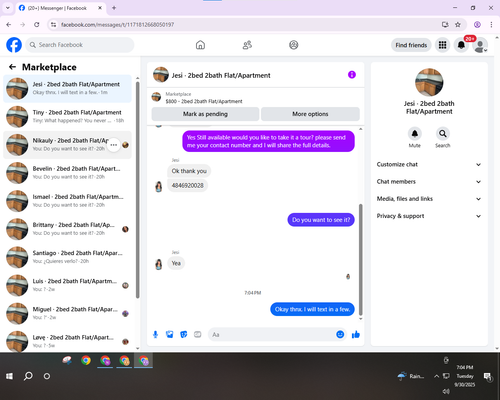500x400 pixels.
Task: Open Jesi conversation in the list
Action: (x=67, y=88)
